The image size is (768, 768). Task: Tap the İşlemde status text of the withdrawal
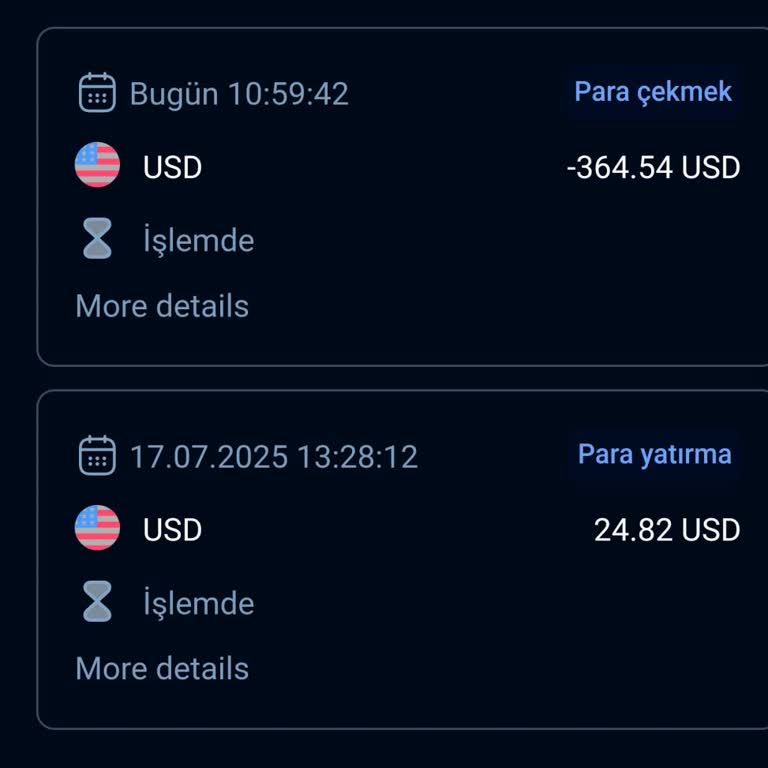coord(198,241)
